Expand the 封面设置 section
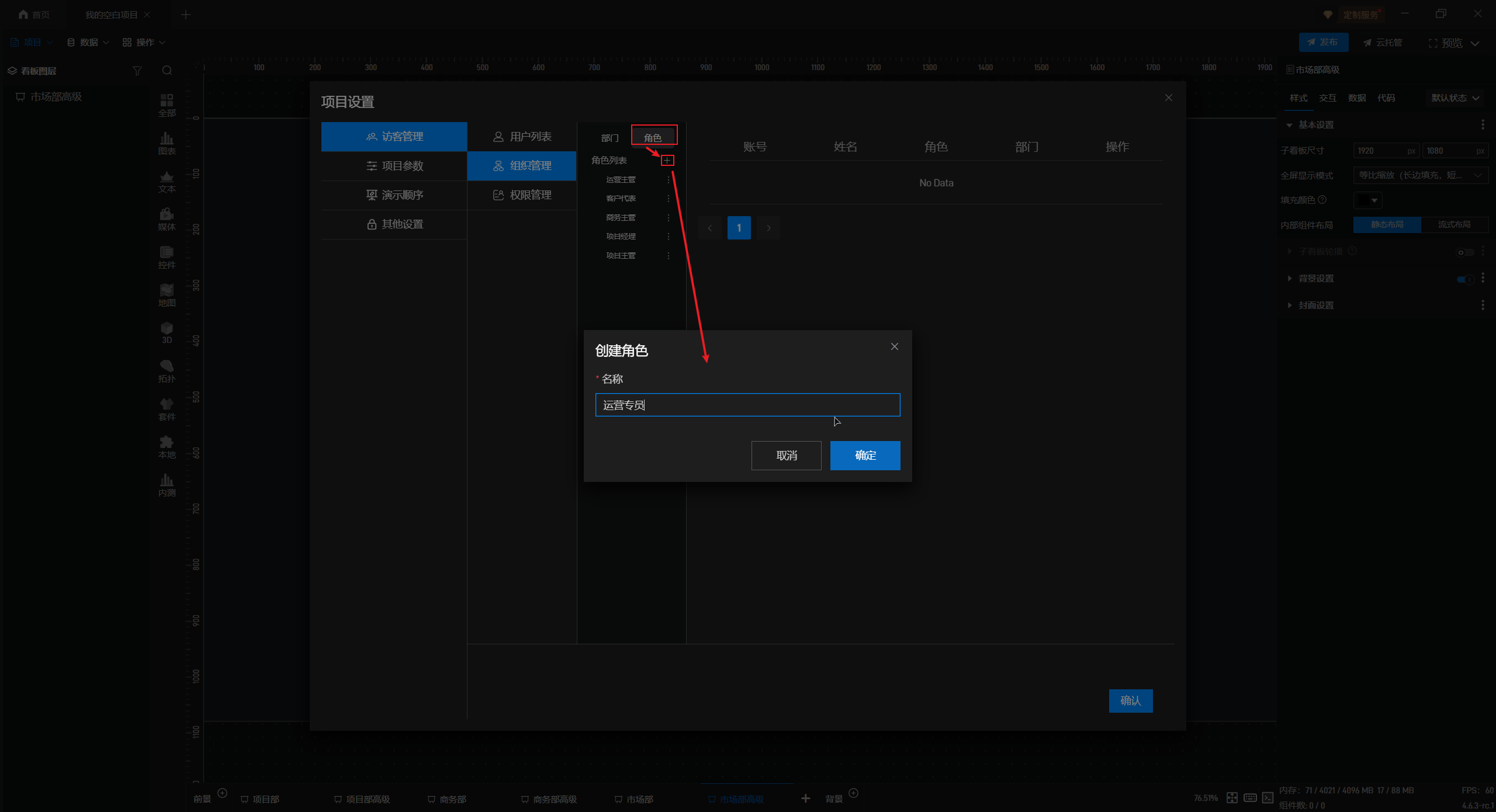1496x812 pixels. [1315, 305]
